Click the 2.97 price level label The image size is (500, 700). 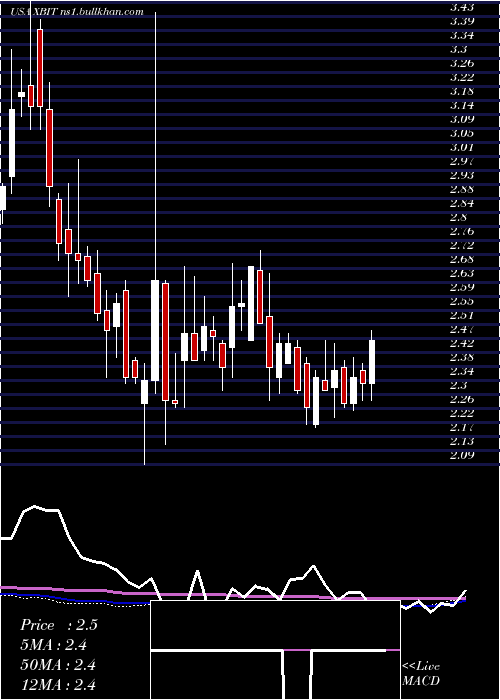pos(462,161)
